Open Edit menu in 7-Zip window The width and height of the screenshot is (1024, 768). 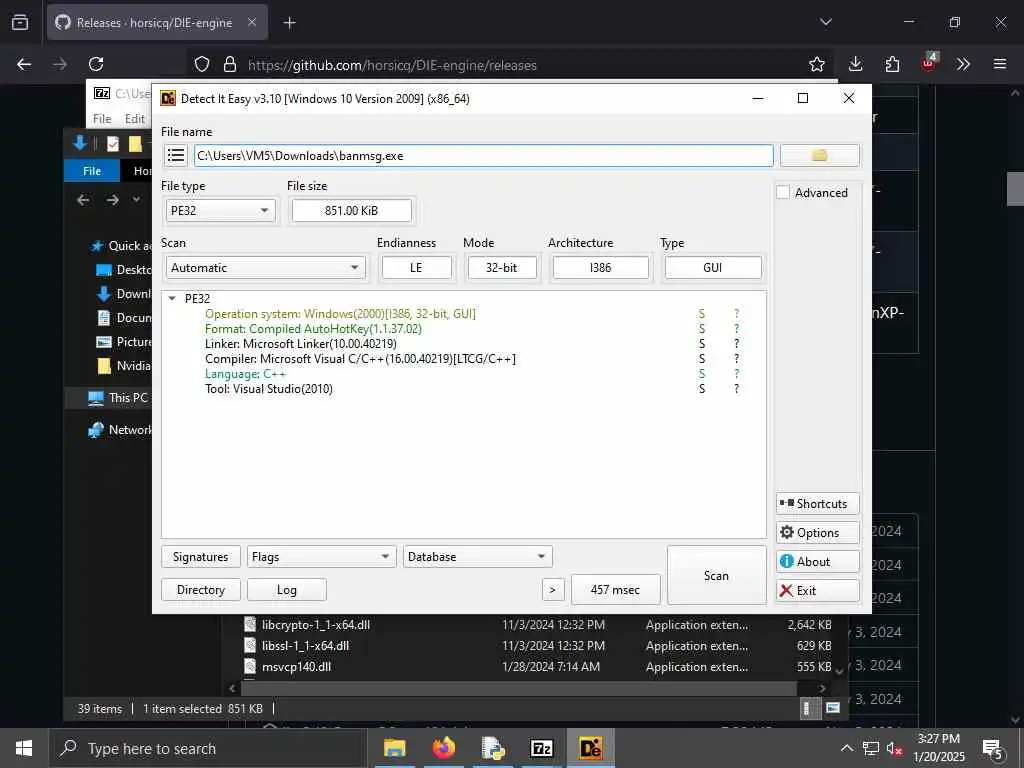[x=135, y=118]
